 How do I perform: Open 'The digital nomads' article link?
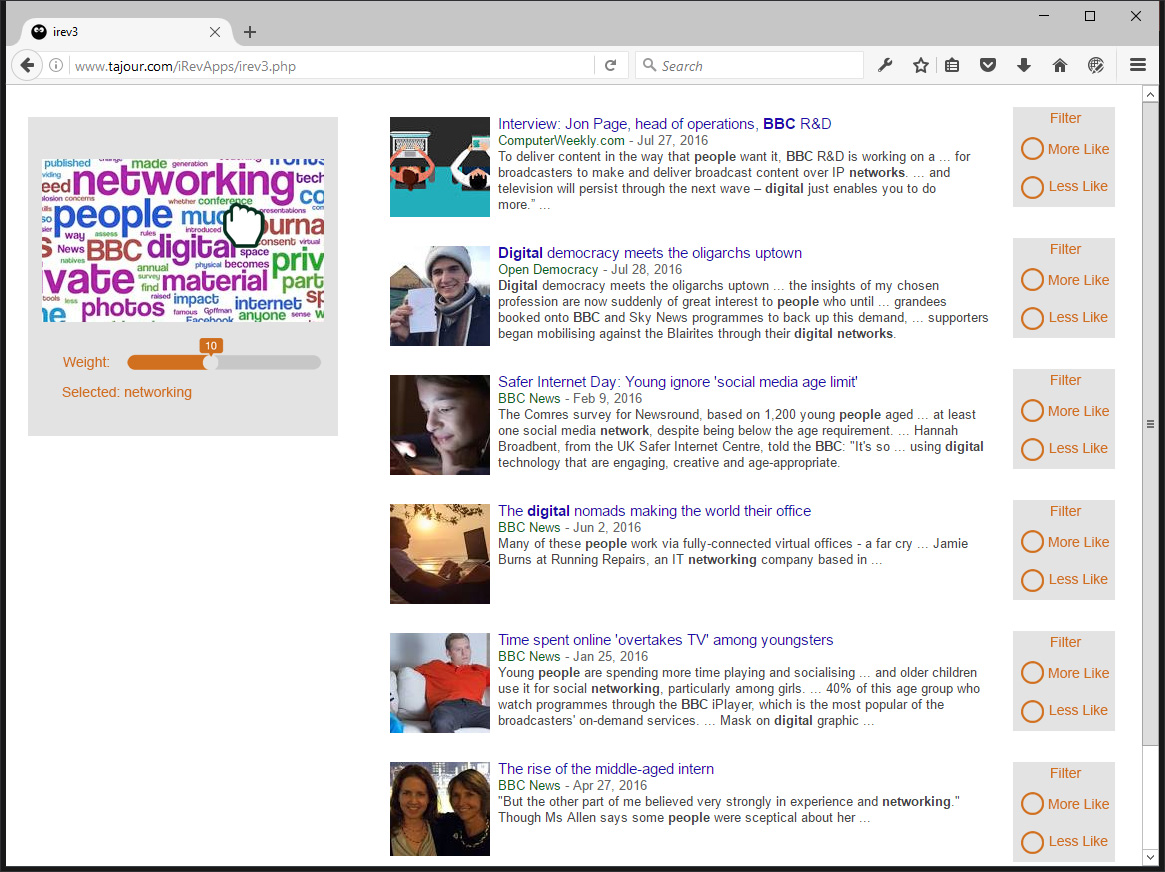654,511
